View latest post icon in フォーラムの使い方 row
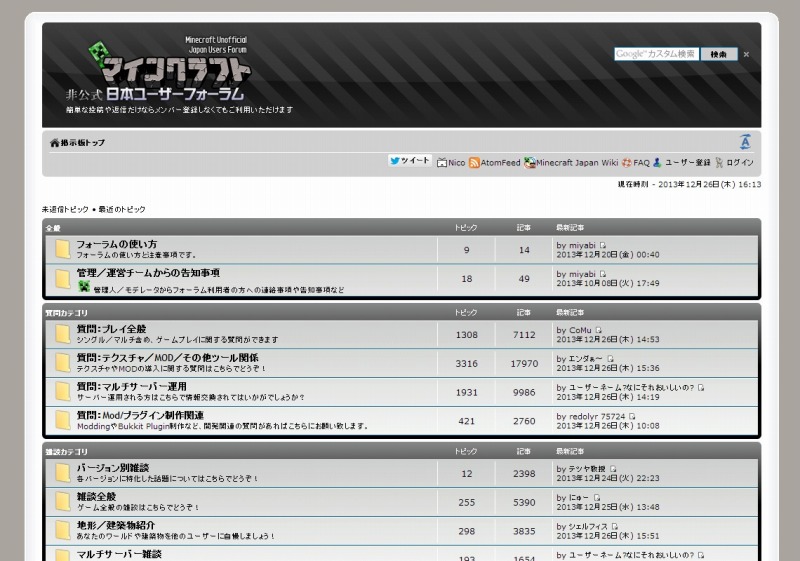 click(603, 245)
